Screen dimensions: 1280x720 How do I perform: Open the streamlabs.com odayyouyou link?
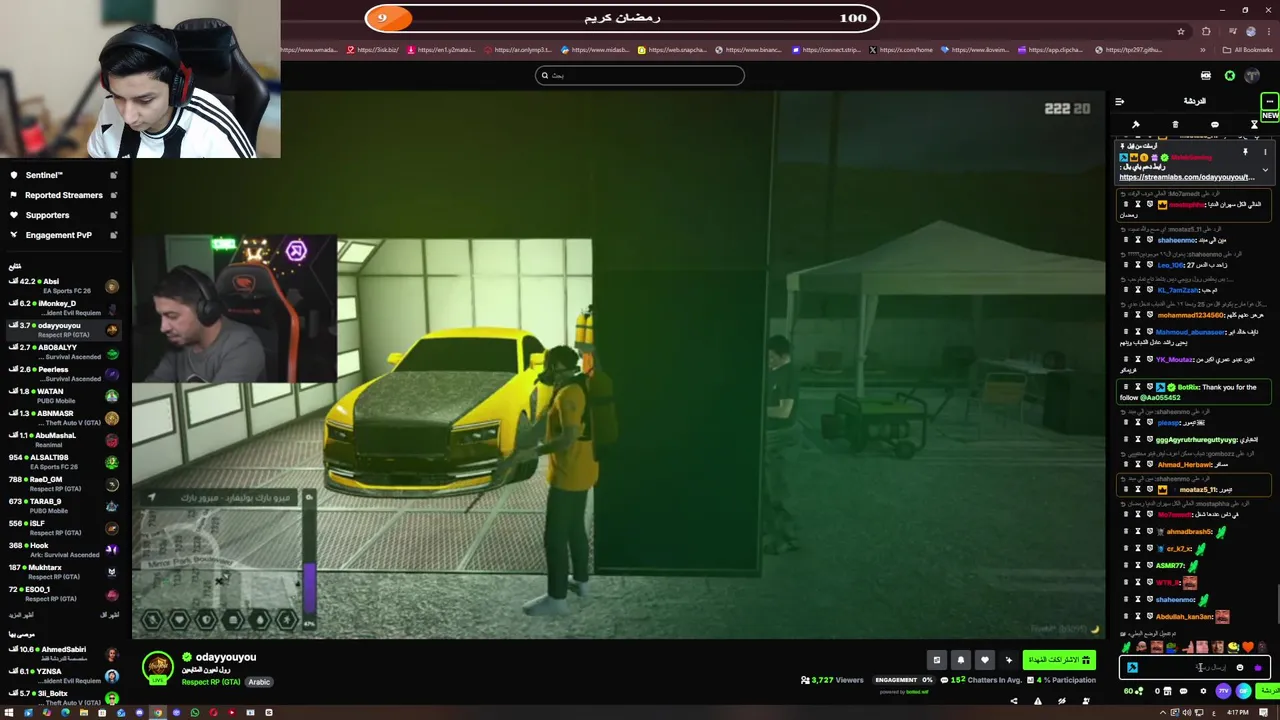coord(1186,177)
